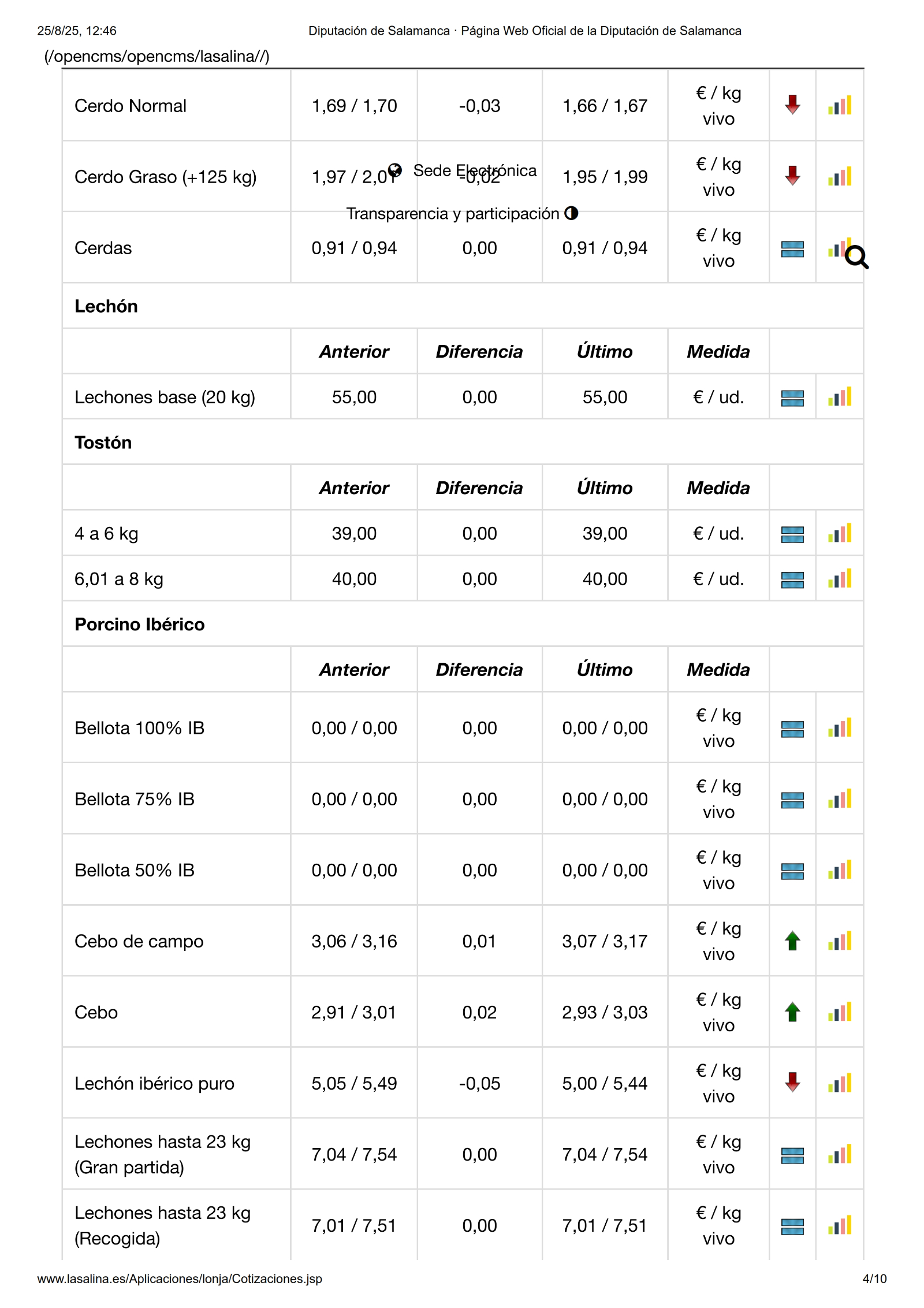Follow the /opencms/opencms/lasalina// link
The image size is (924, 1308).
pos(157,57)
